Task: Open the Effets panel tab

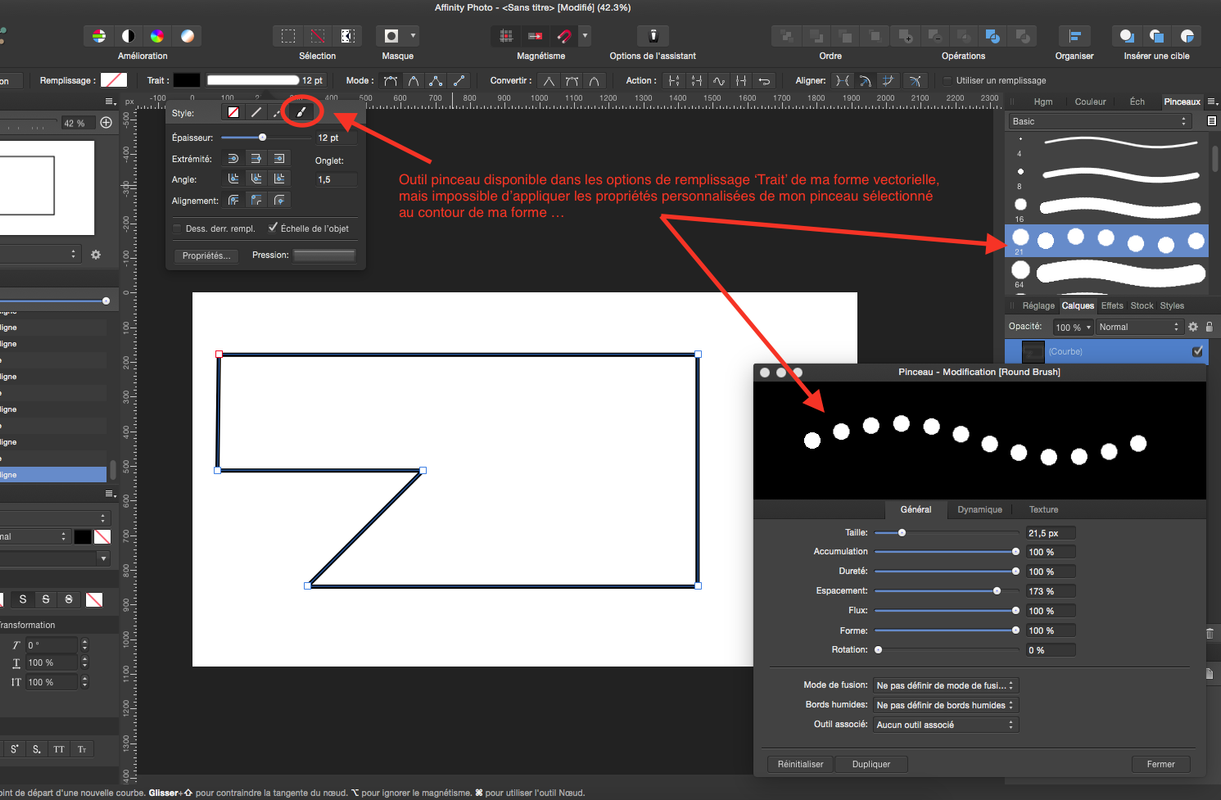Action: 1112,306
